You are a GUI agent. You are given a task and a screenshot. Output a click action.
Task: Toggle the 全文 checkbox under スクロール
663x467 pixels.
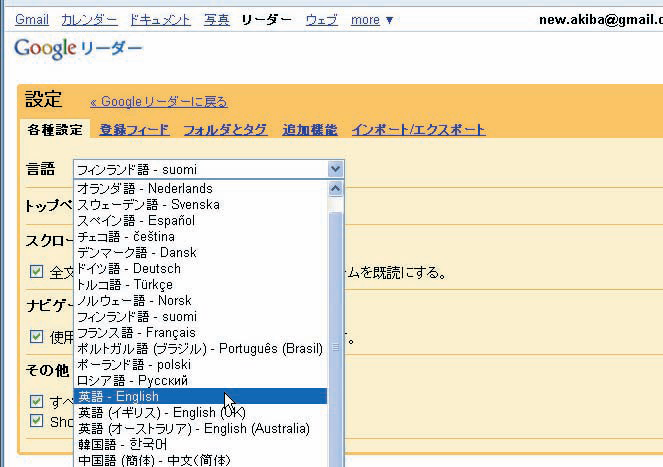[x=36, y=271]
